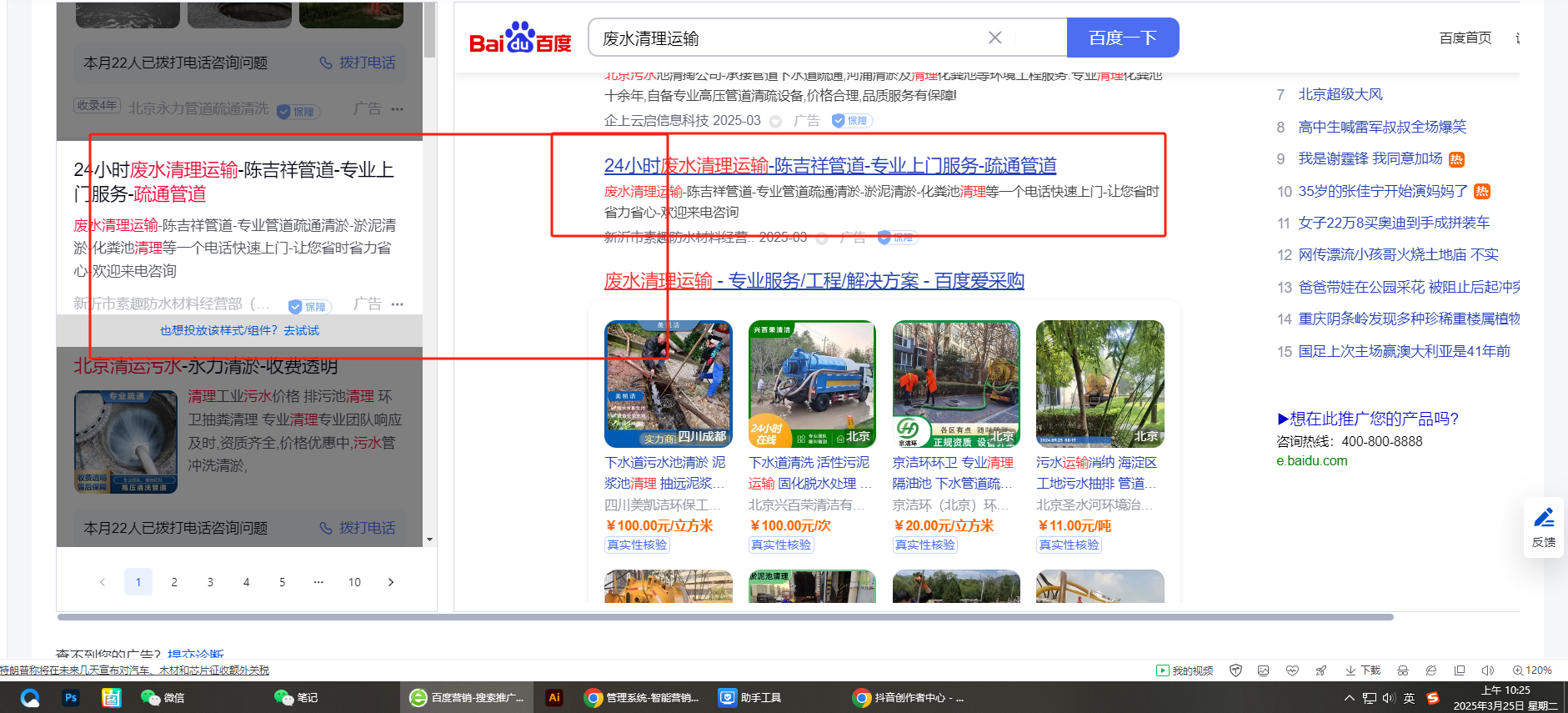The height and width of the screenshot is (713, 1568).
Task: Open the 反馈 feedback pencil icon
Action: click(x=1543, y=519)
